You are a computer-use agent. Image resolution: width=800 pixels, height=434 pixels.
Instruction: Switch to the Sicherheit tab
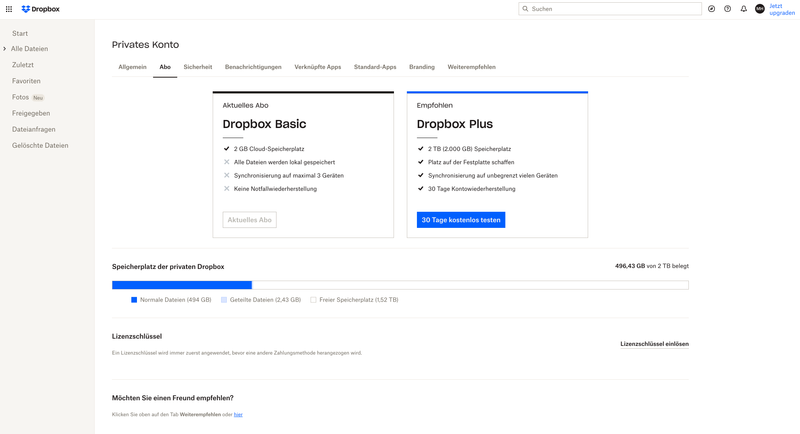[x=197, y=67]
